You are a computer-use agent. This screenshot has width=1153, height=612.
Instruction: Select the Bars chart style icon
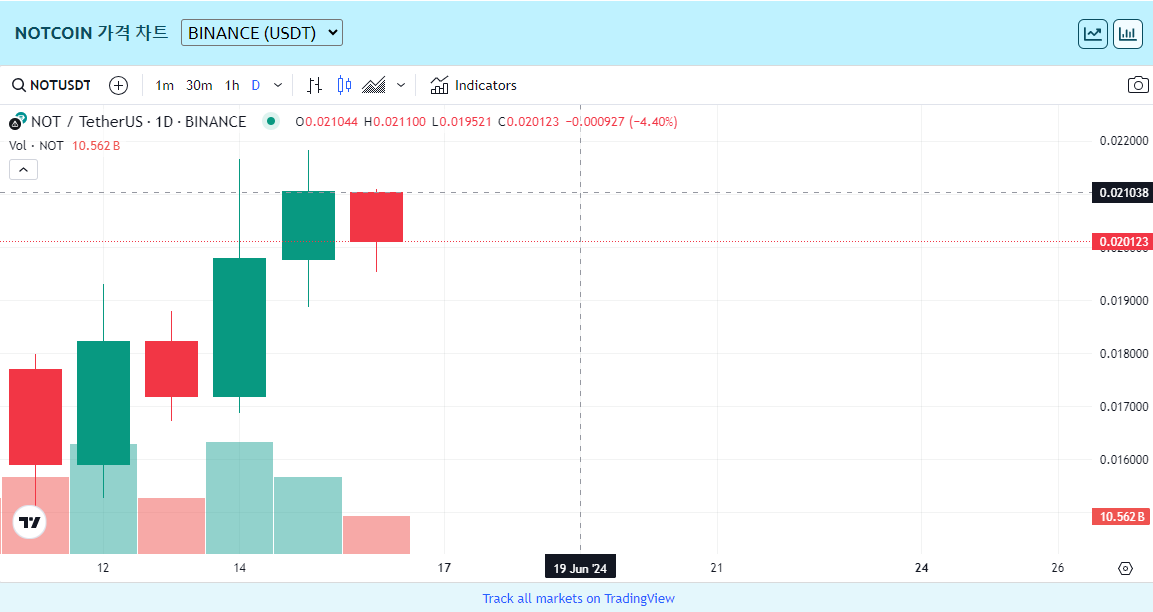(x=314, y=85)
